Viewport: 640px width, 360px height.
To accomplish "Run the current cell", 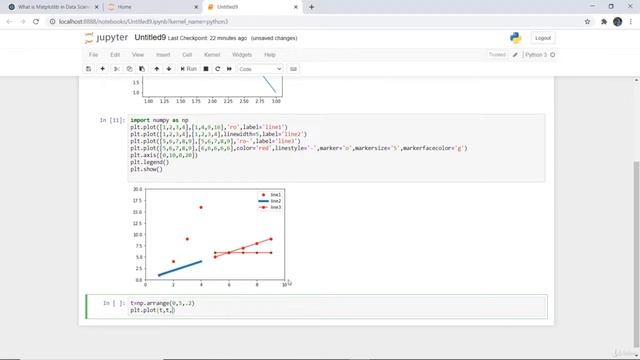I will click(x=189, y=69).
